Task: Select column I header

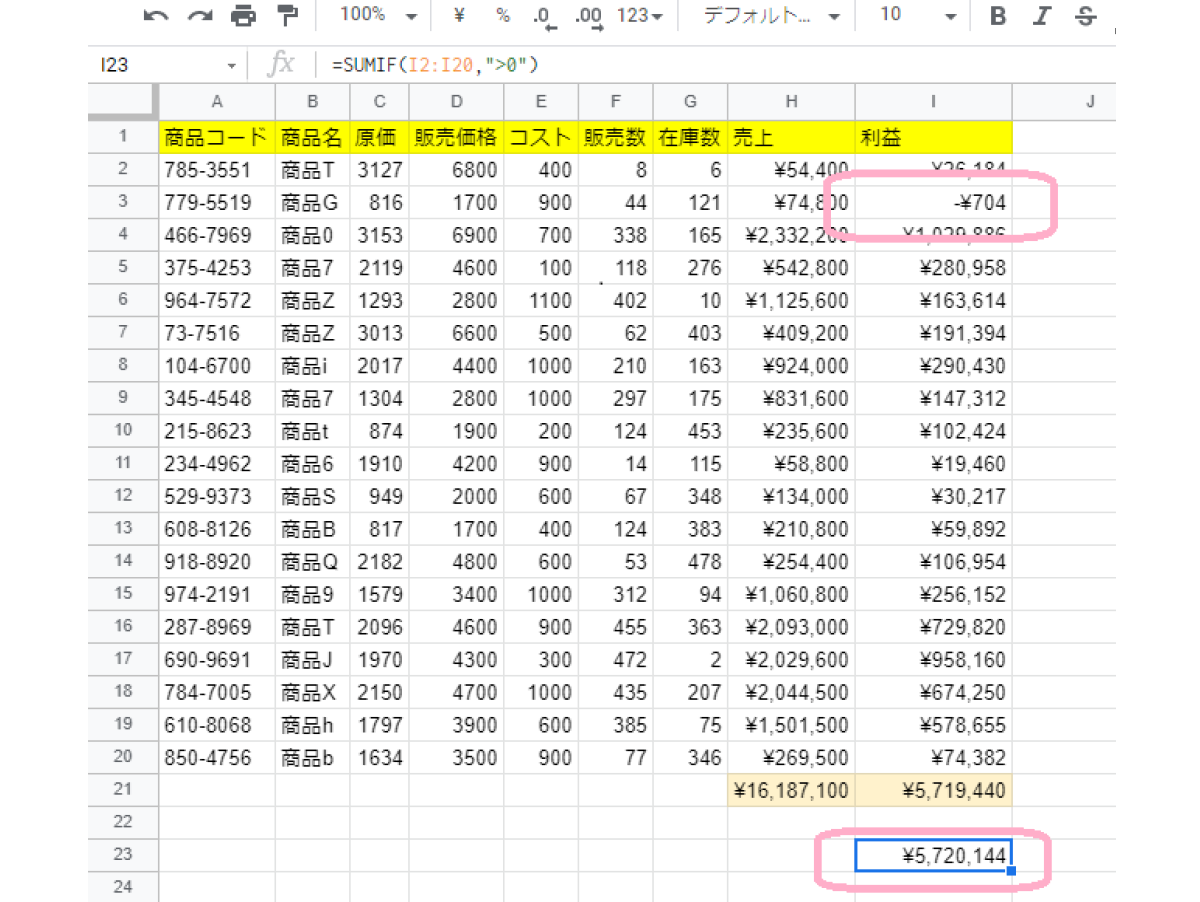Action: coord(933,101)
